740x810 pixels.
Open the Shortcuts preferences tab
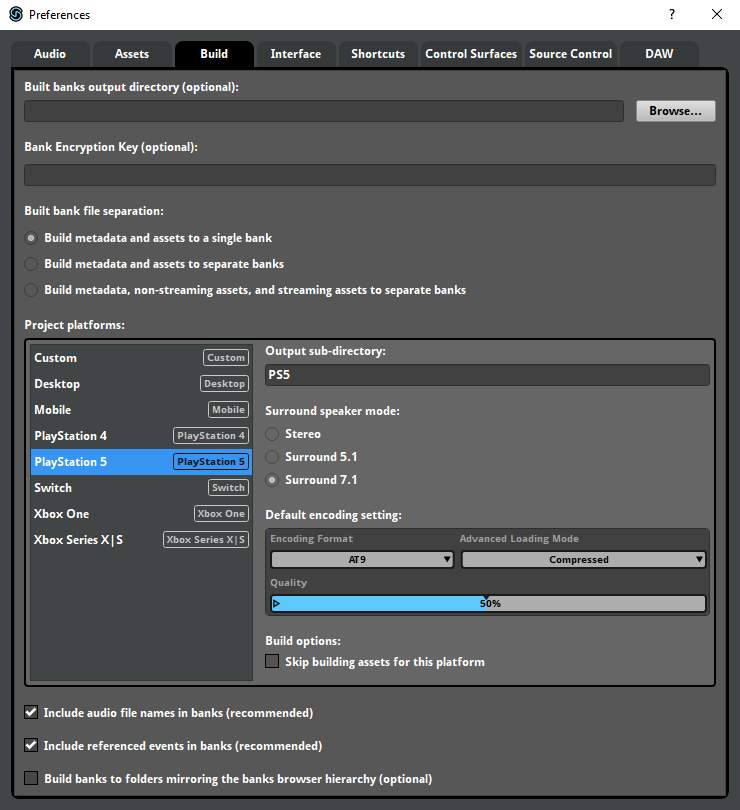377,54
